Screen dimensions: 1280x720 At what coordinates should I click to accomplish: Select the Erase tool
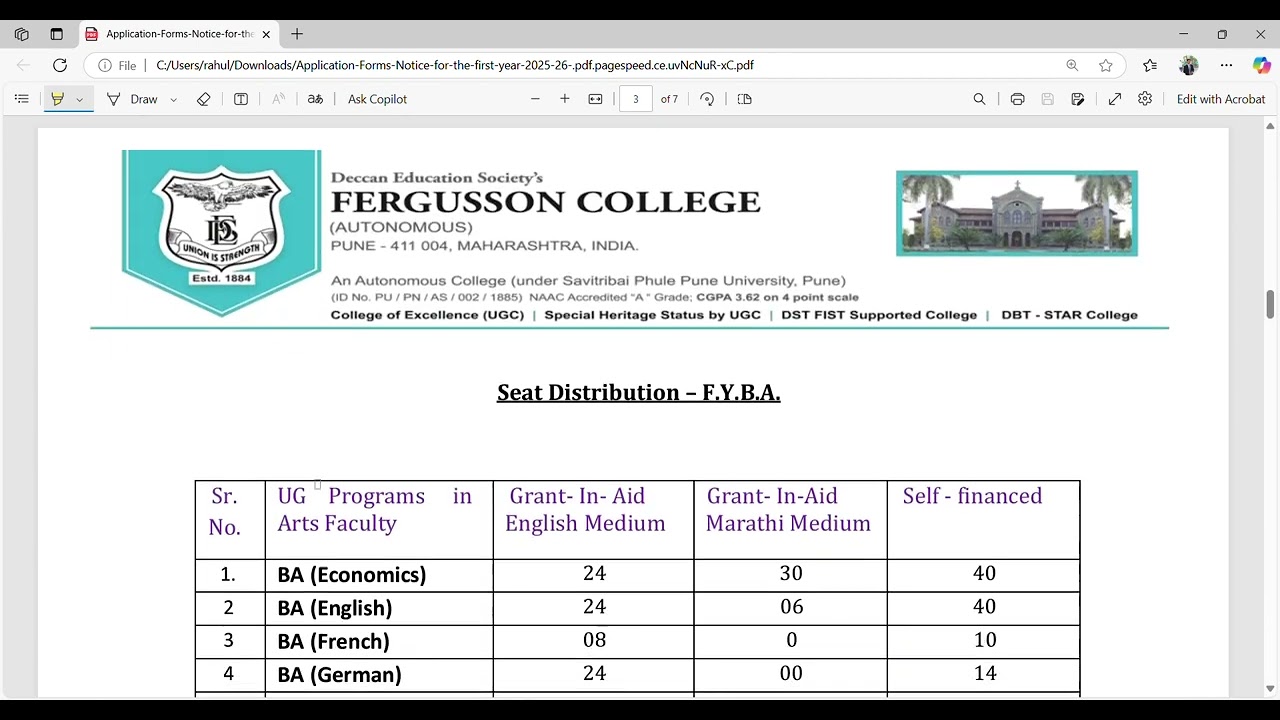click(204, 99)
